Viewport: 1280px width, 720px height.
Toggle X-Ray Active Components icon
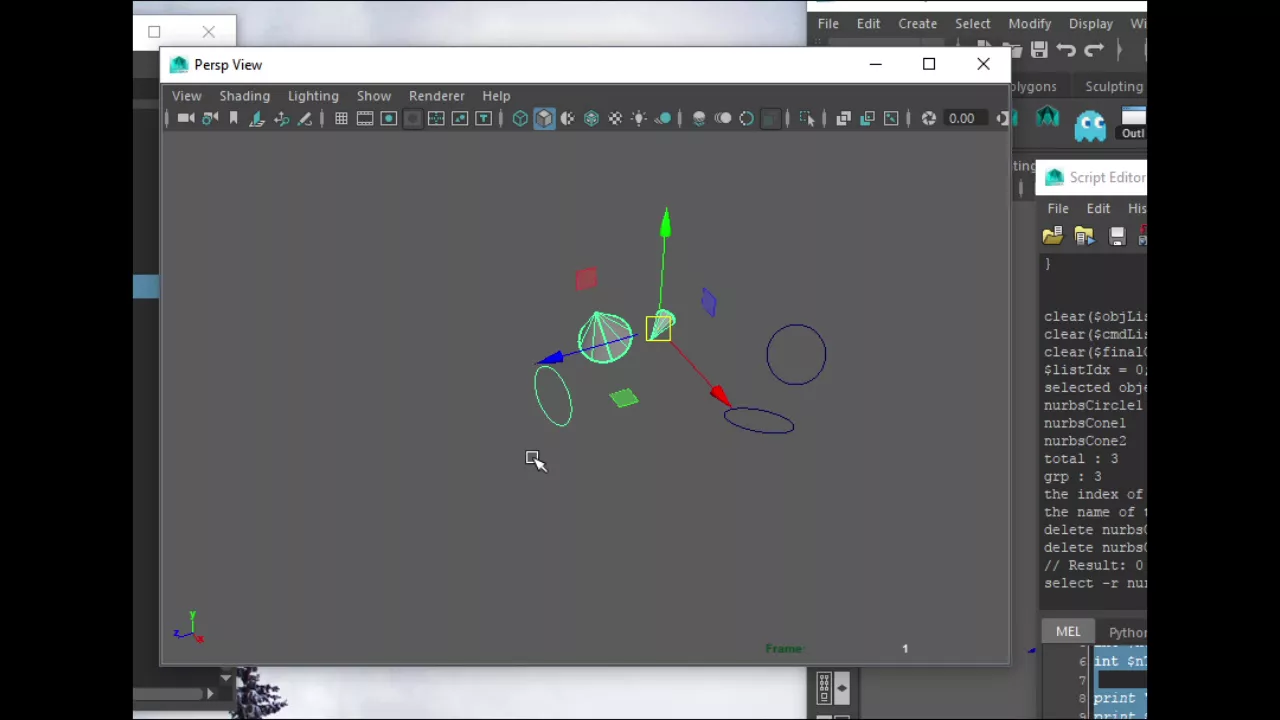point(867,119)
